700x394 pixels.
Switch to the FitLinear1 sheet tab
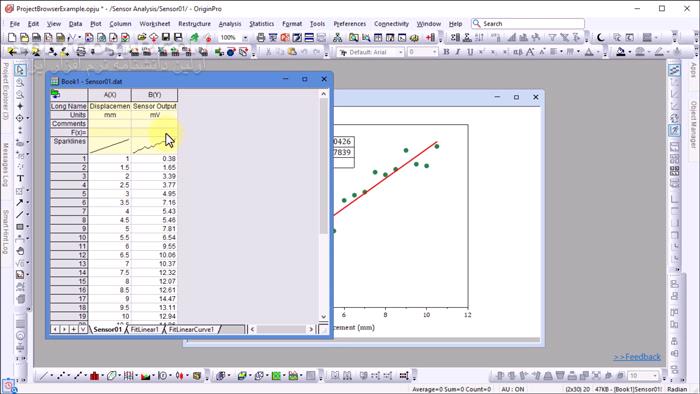tap(144, 329)
